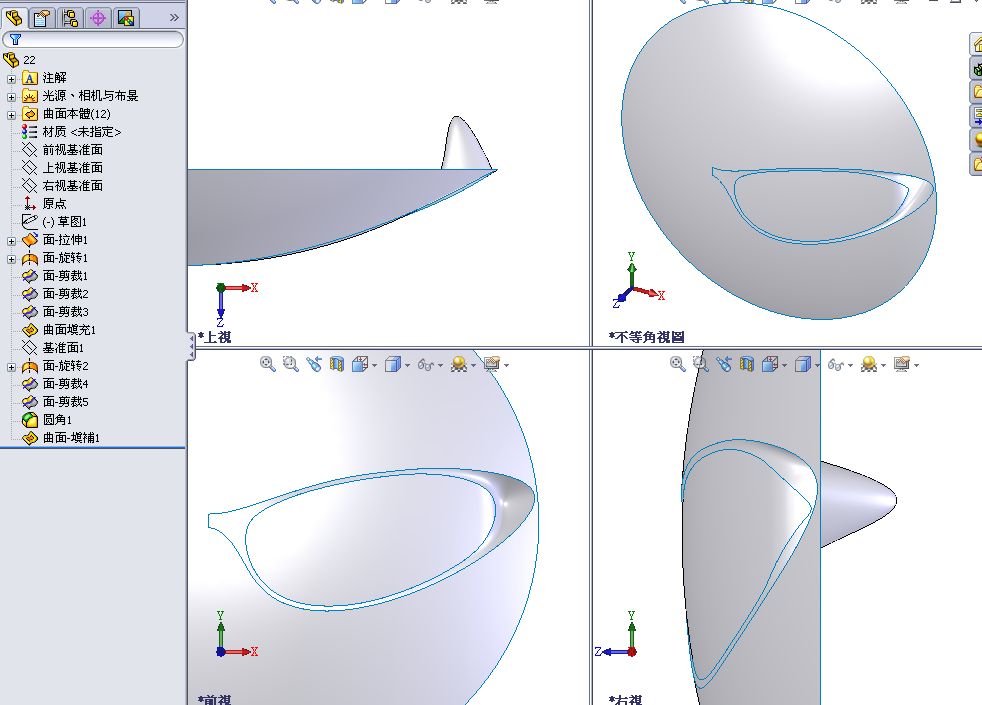The height and width of the screenshot is (705, 982).
Task: Open Display Style dropdown arrow, right viewport
Action: pos(817,366)
